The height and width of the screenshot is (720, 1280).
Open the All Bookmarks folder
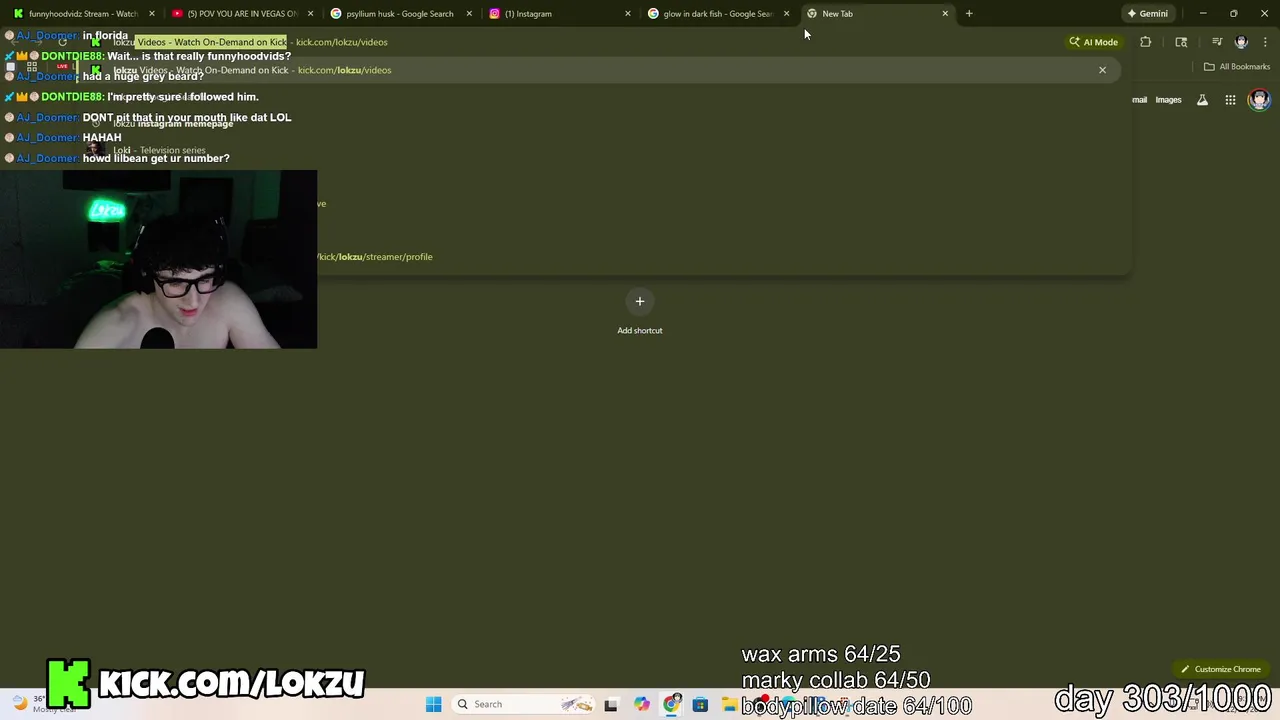(1237, 66)
